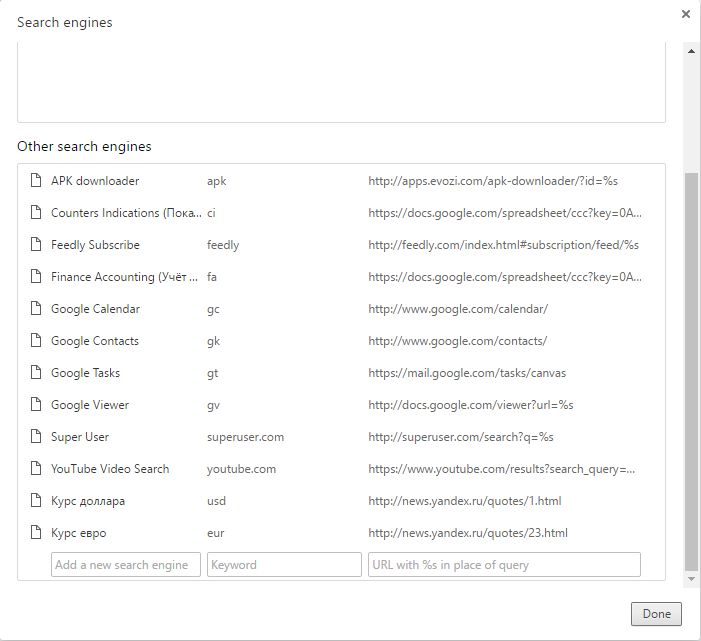The height and width of the screenshot is (641, 701).
Task: Click the page icon beside YouTube Video Search
Action: (36, 468)
